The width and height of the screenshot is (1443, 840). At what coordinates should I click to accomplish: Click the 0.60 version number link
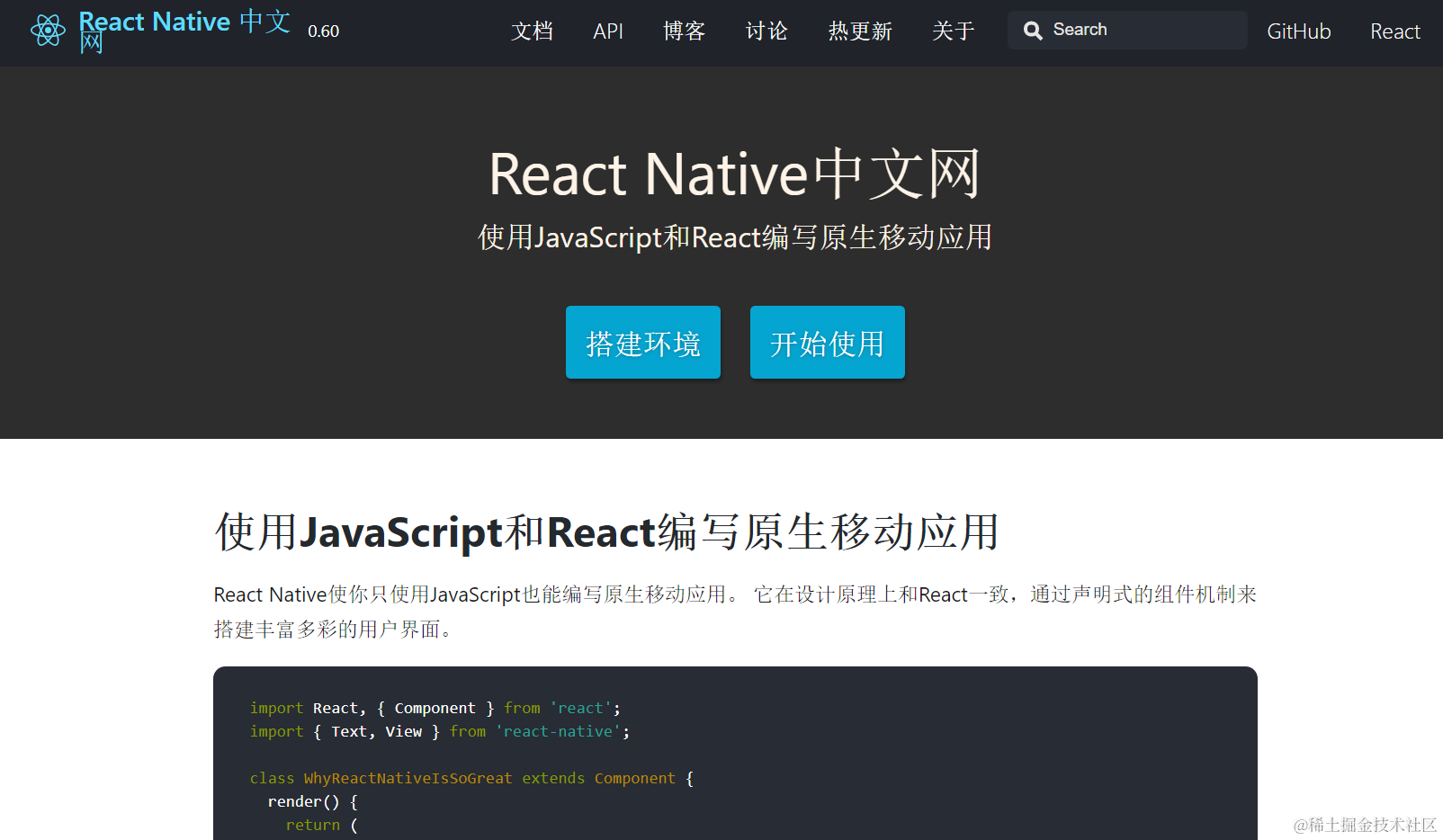(323, 31)
